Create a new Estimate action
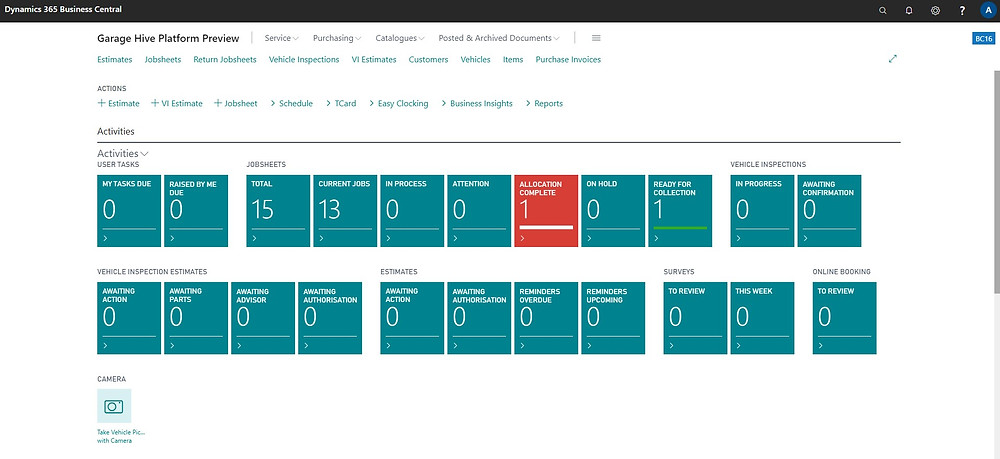1000x459 pixels. [x=118, y=103]
